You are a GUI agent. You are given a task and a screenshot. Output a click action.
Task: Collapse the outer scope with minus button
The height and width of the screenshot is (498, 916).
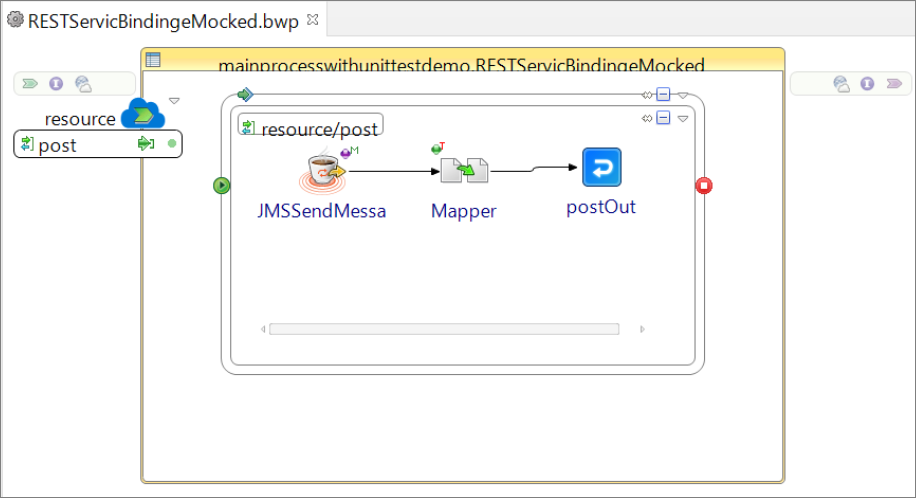[x=663, y=94]
